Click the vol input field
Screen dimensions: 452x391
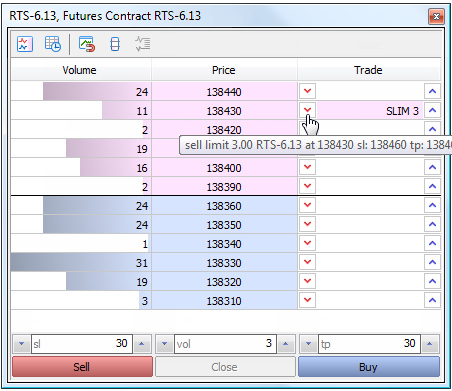[x=225, y=343]
